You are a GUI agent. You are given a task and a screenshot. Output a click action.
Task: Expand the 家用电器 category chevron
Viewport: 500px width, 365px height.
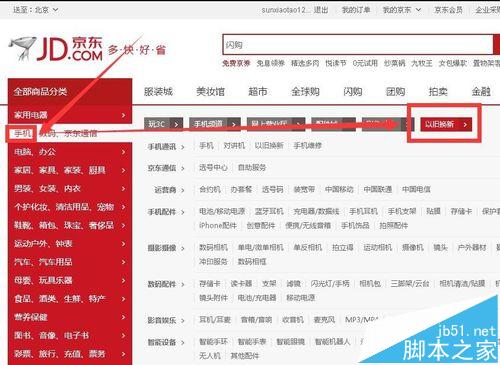pos(123,115)
